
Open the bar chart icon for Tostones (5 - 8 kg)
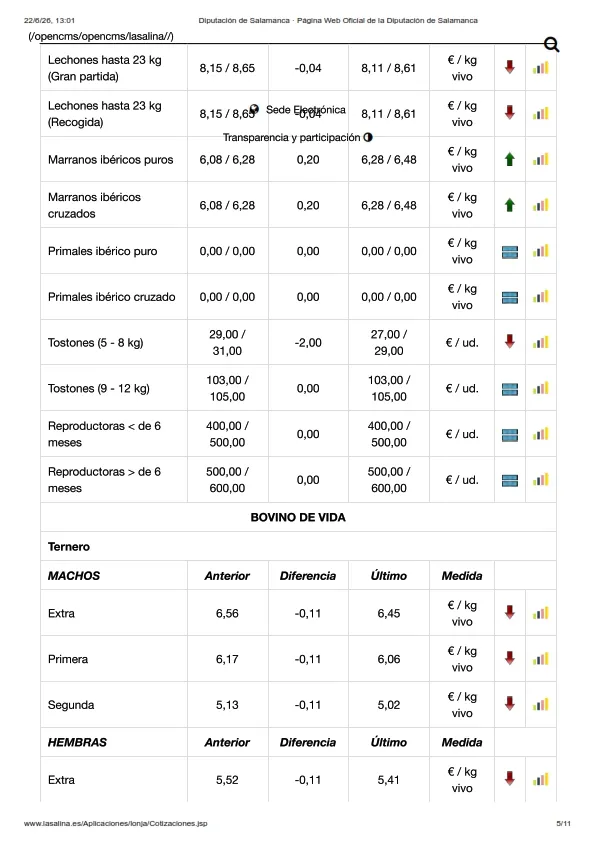(541, 343)
